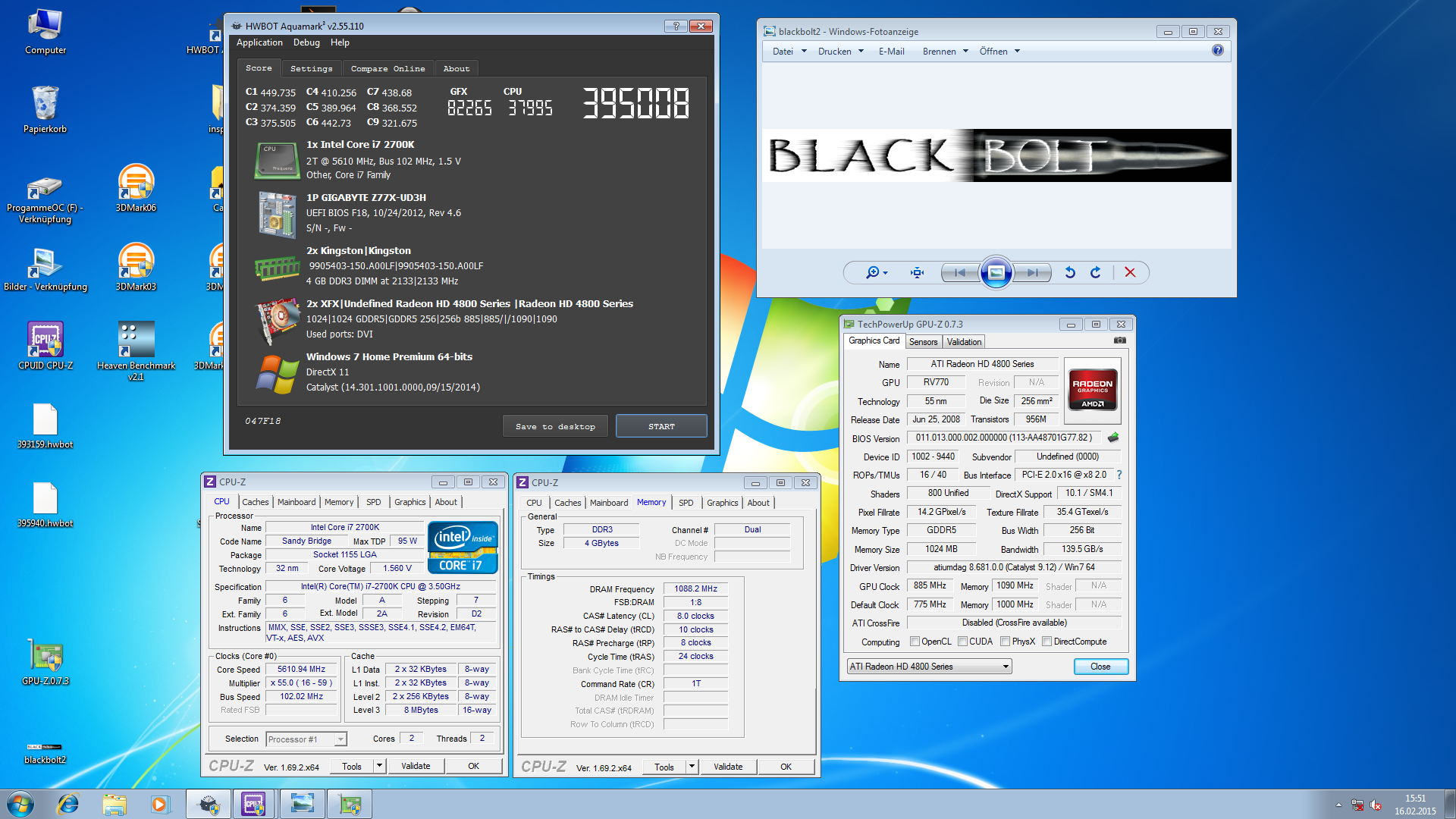Open Internet Explorer from the taskbar
1456x819 pixels.
coord(68,804)
